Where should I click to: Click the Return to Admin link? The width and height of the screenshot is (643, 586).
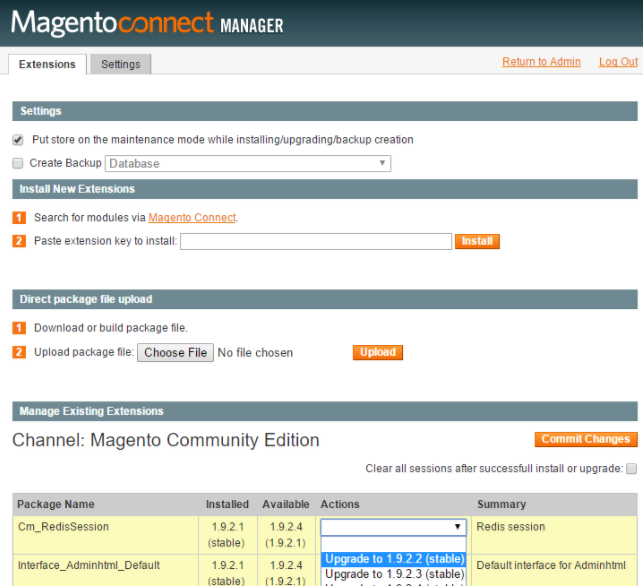click(x=541, y=62)
